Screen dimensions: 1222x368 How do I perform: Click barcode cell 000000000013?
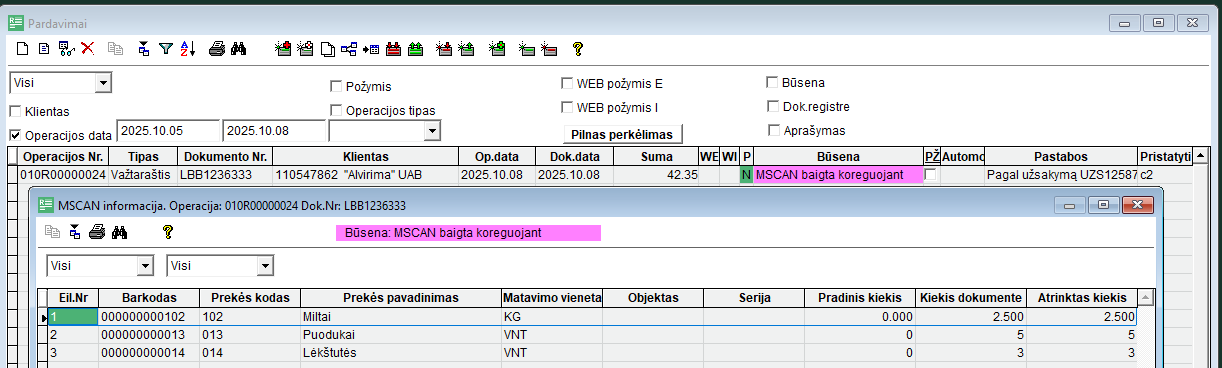pos(149,334)
